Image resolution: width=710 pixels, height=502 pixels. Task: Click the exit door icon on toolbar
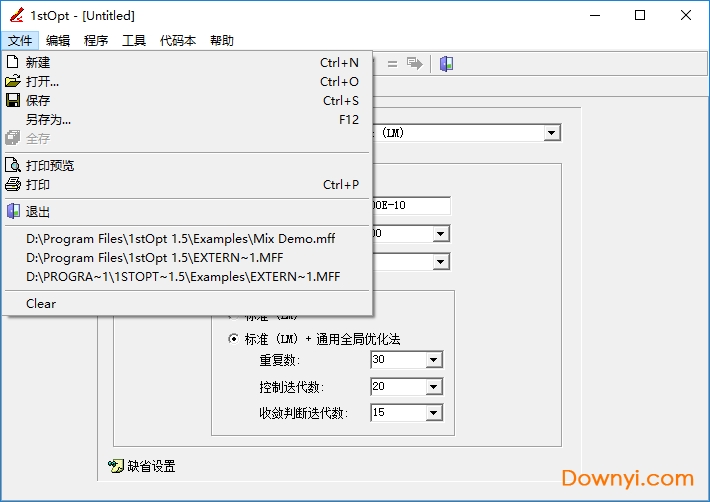click(x=446, y=63)
